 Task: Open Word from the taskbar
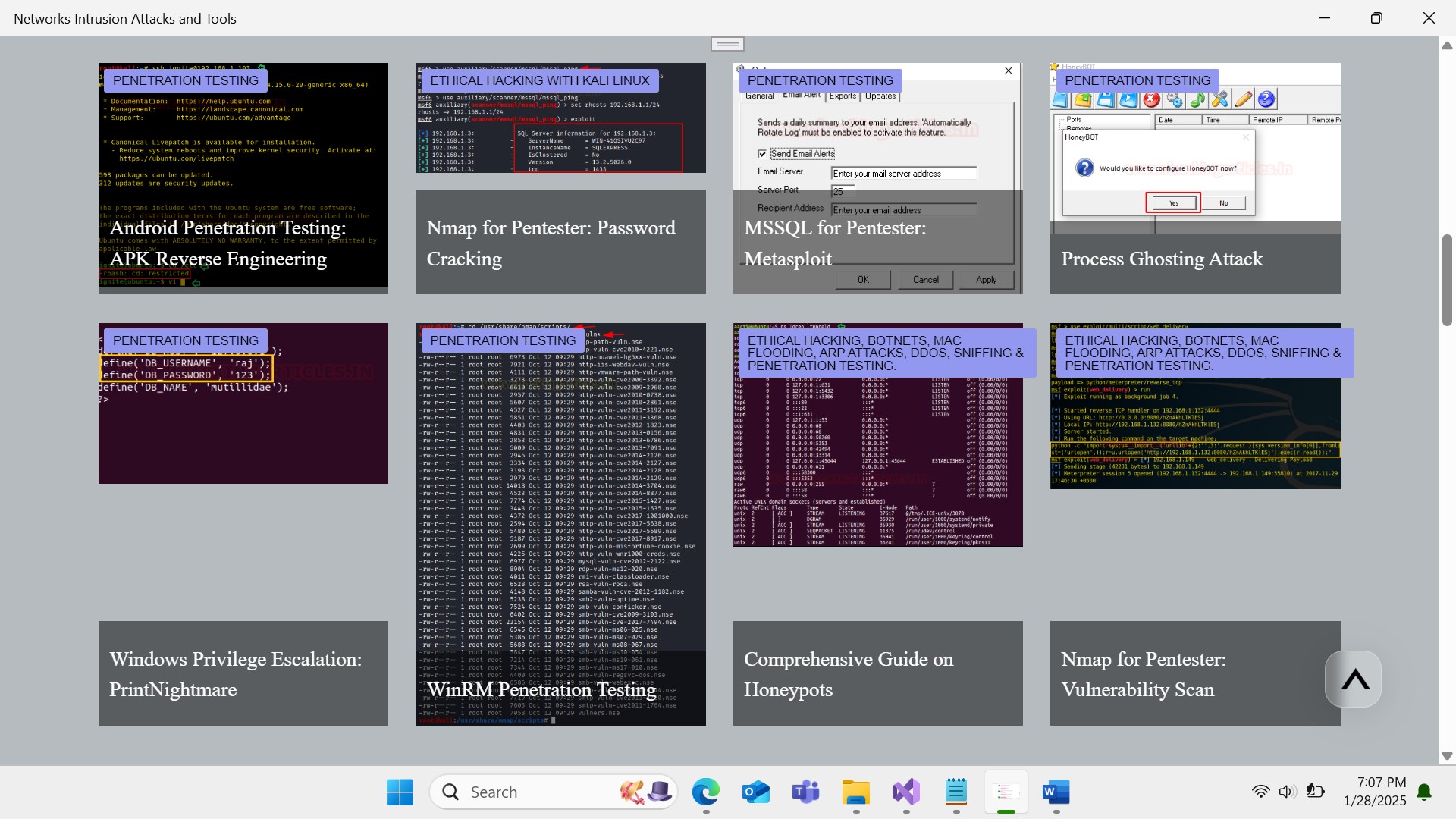[1056, 792]
